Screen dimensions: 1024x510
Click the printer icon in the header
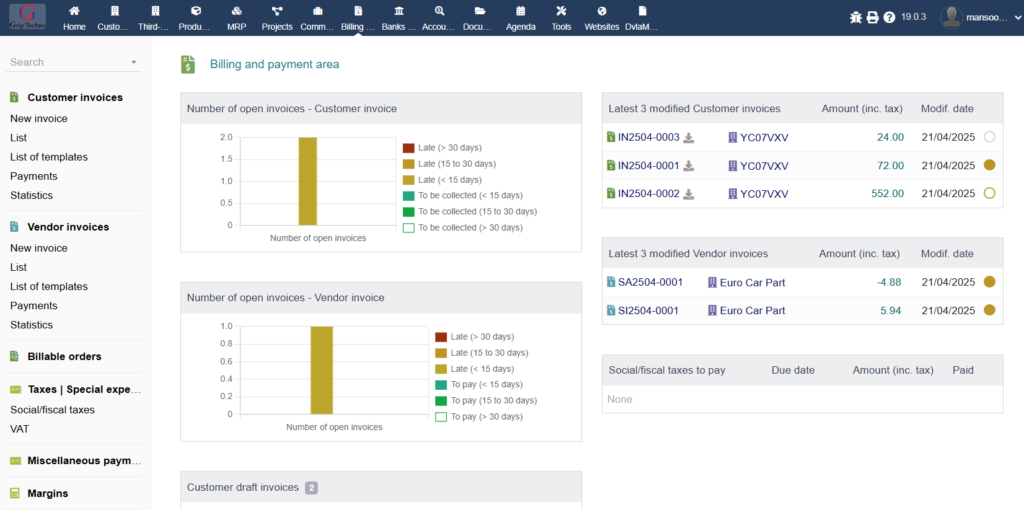click(x=872, y=17)
